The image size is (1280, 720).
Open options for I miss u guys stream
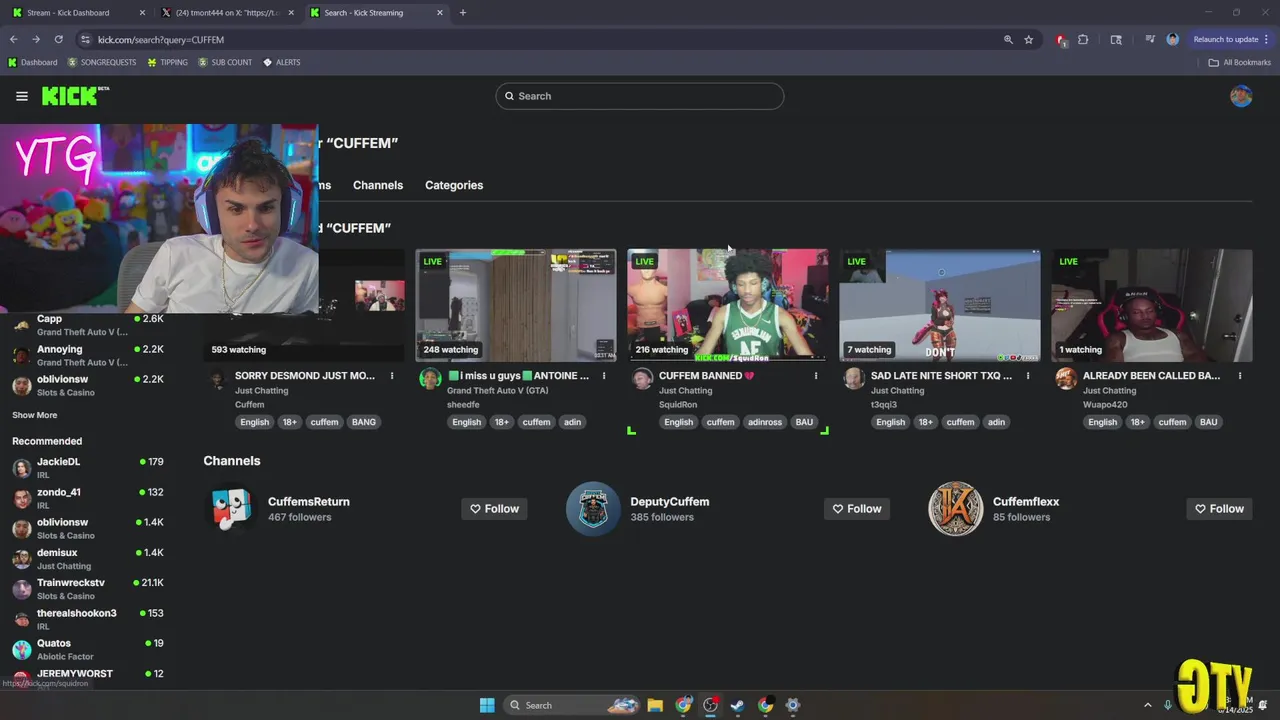coord(604,376)
